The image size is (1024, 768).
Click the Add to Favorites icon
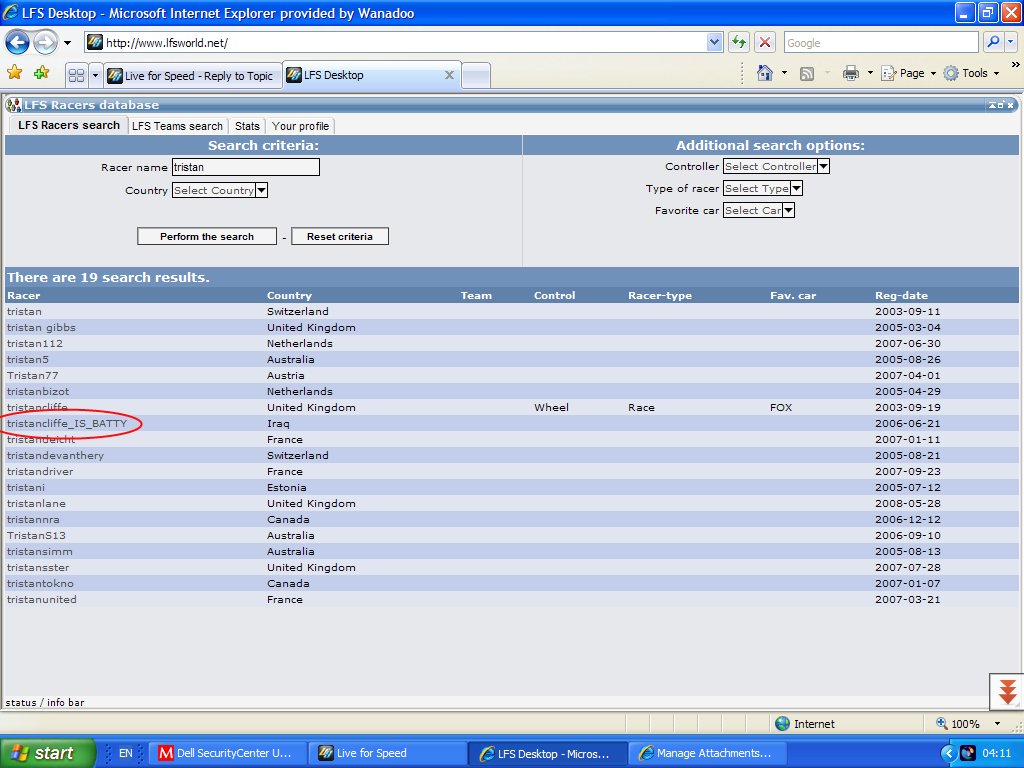42,73
